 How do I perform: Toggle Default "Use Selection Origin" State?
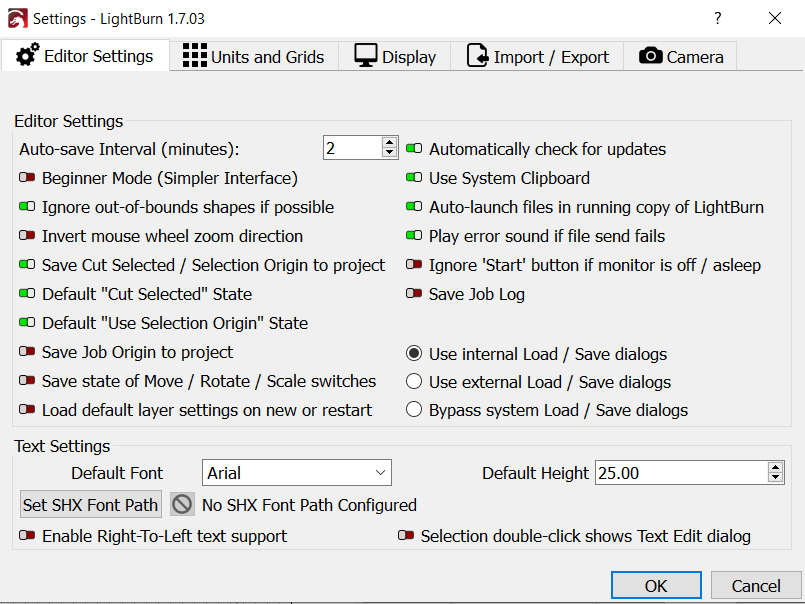click(x=27, y=323)
